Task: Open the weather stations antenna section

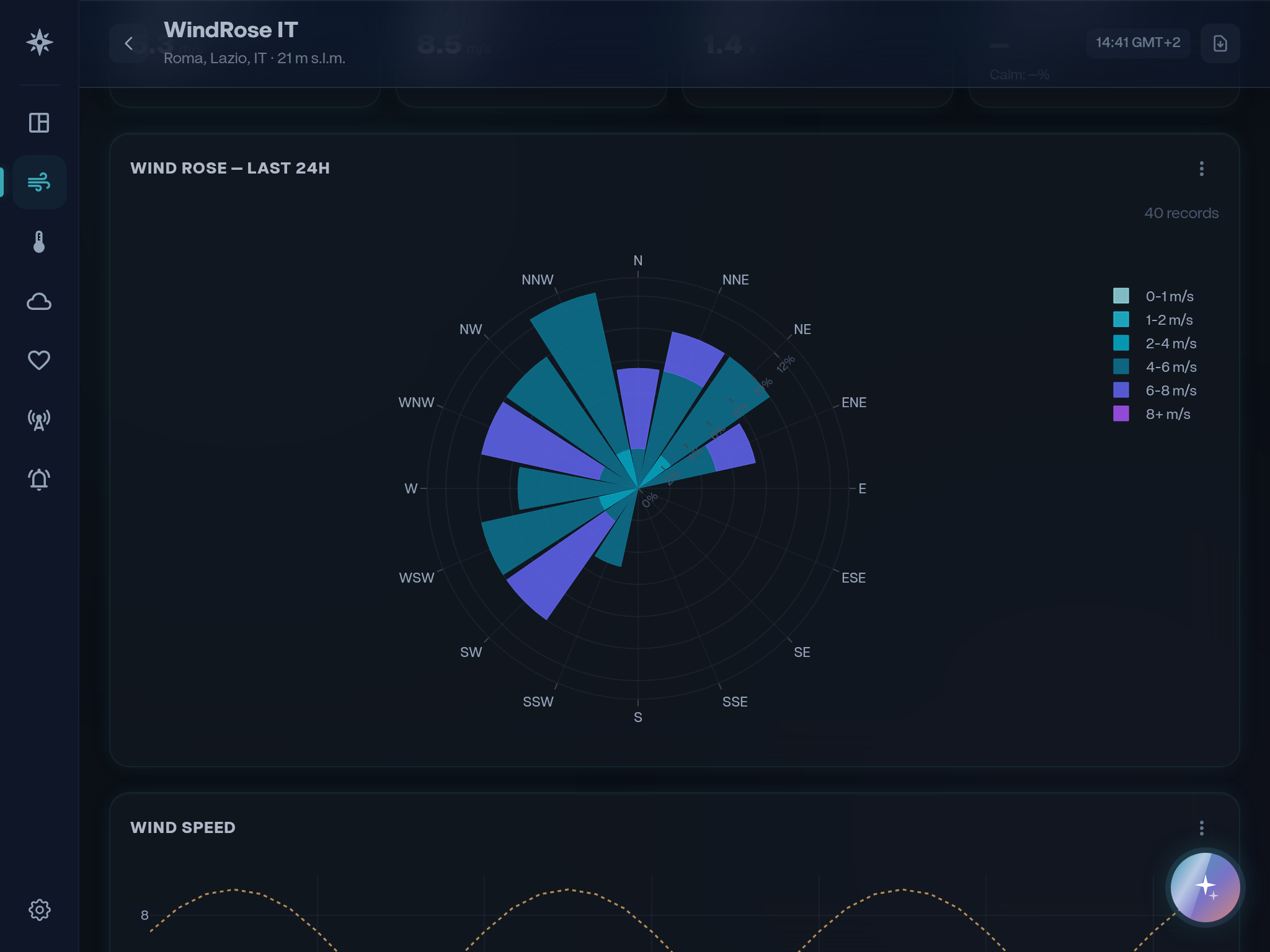Action: coord(39,420)
